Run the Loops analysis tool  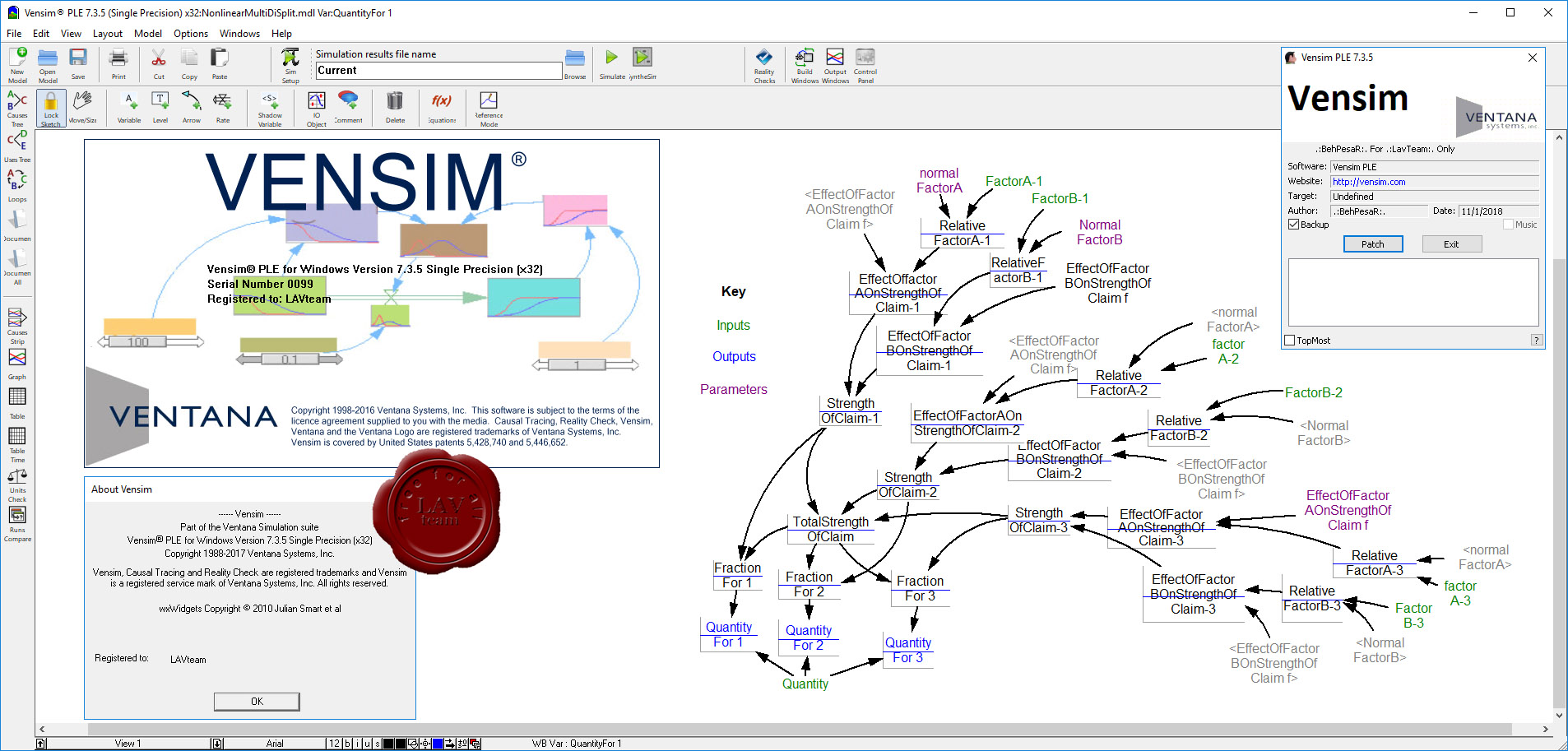click(x=17, y=186)
